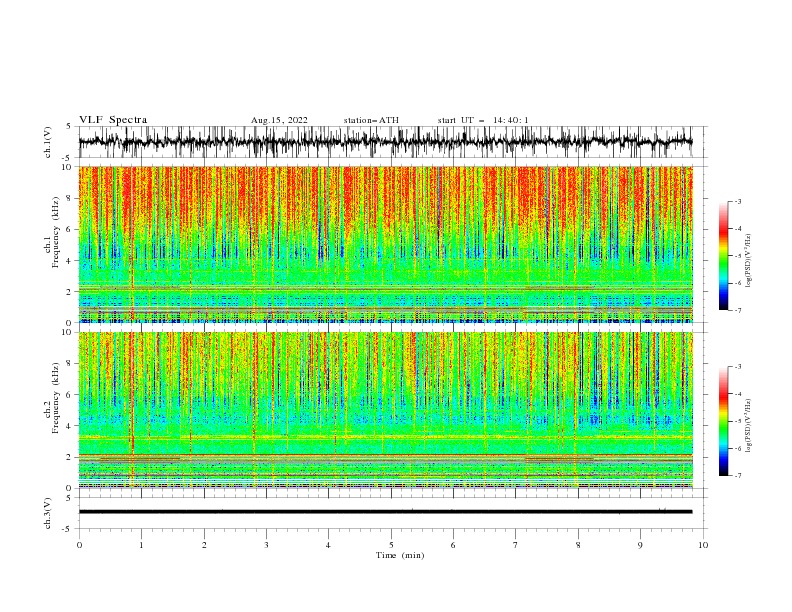Viewport: 792px width, 612px height.
Task: Click the time axis tick label '10'
Action: click(703, 545)
